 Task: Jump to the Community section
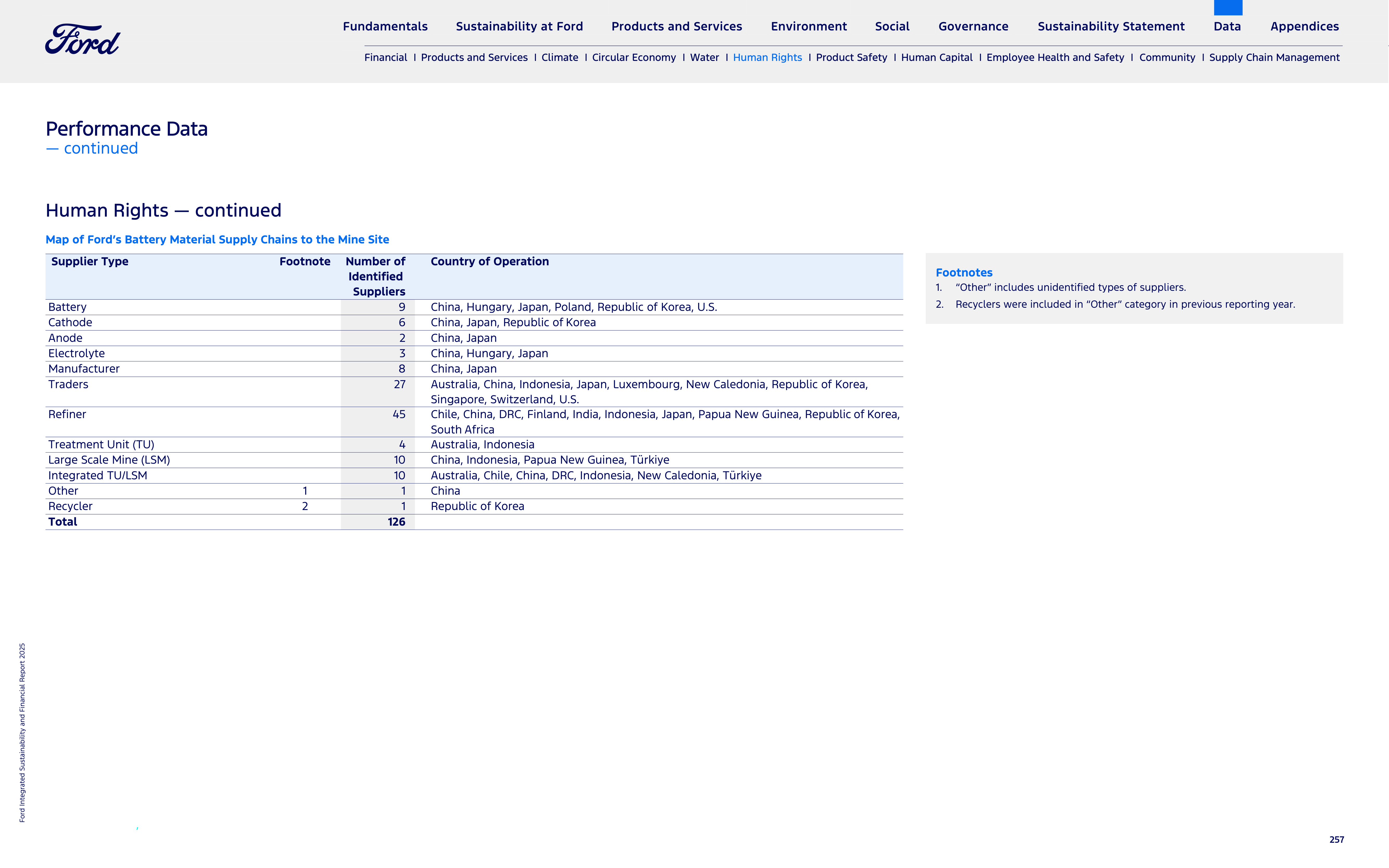coord(1167,58)
